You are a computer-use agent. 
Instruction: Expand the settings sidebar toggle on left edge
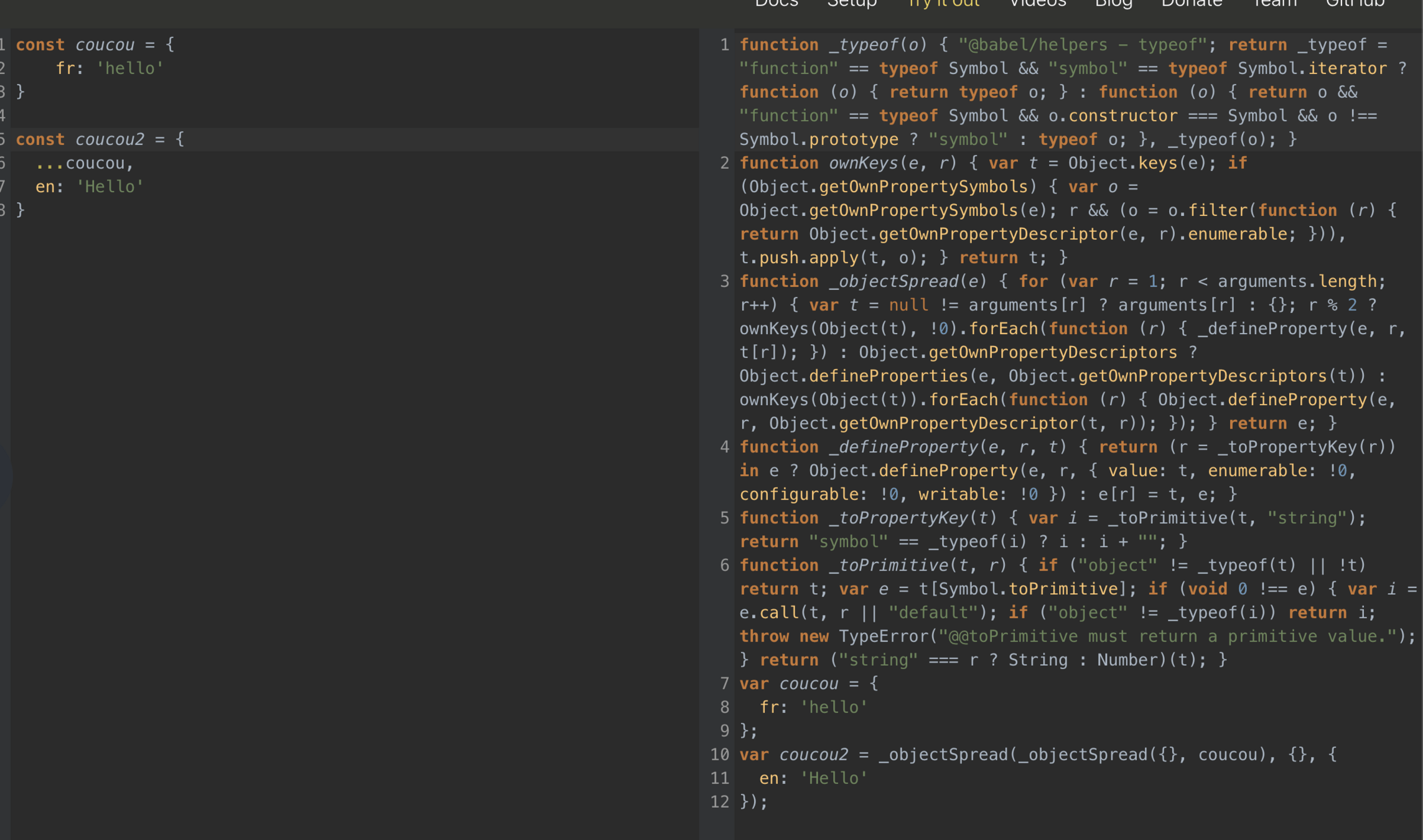[x=4, y=476]
